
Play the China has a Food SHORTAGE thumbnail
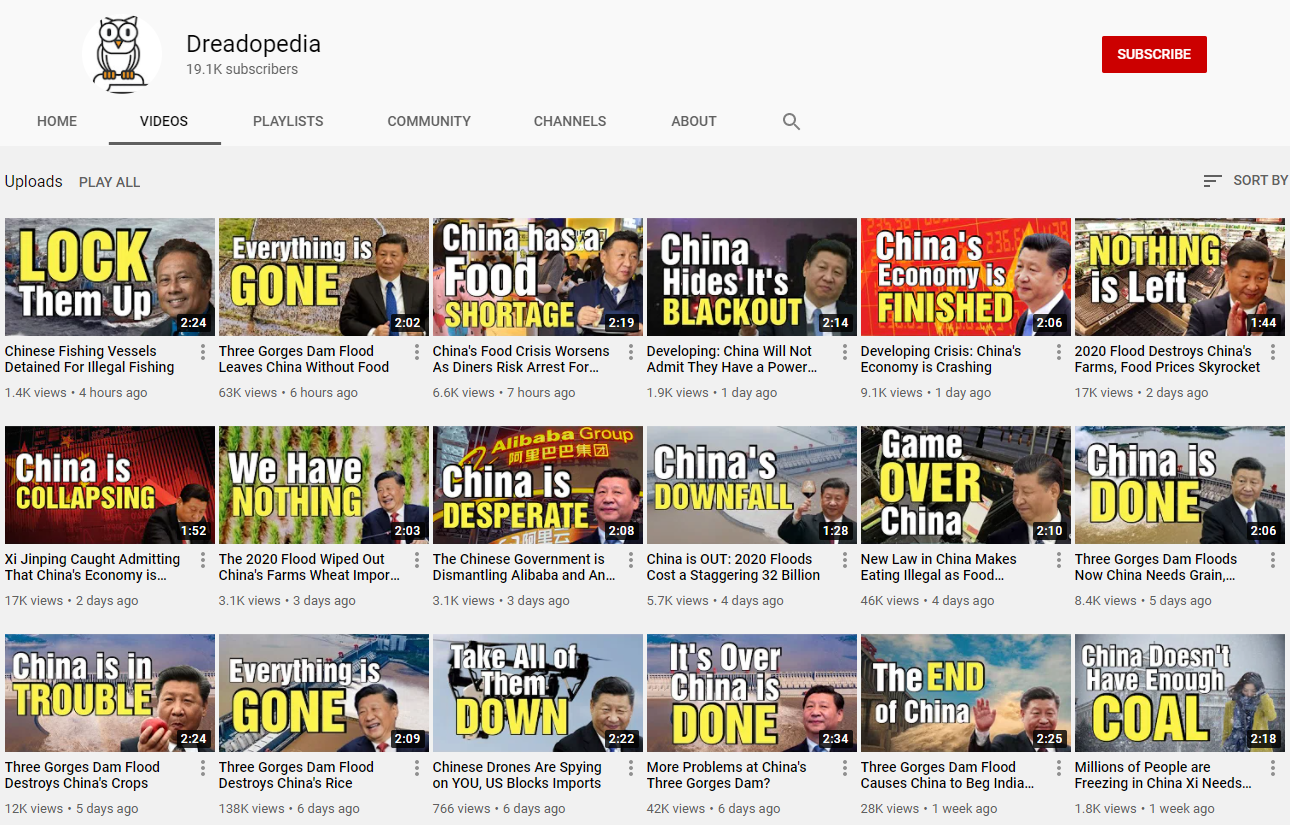coord(538,277)
